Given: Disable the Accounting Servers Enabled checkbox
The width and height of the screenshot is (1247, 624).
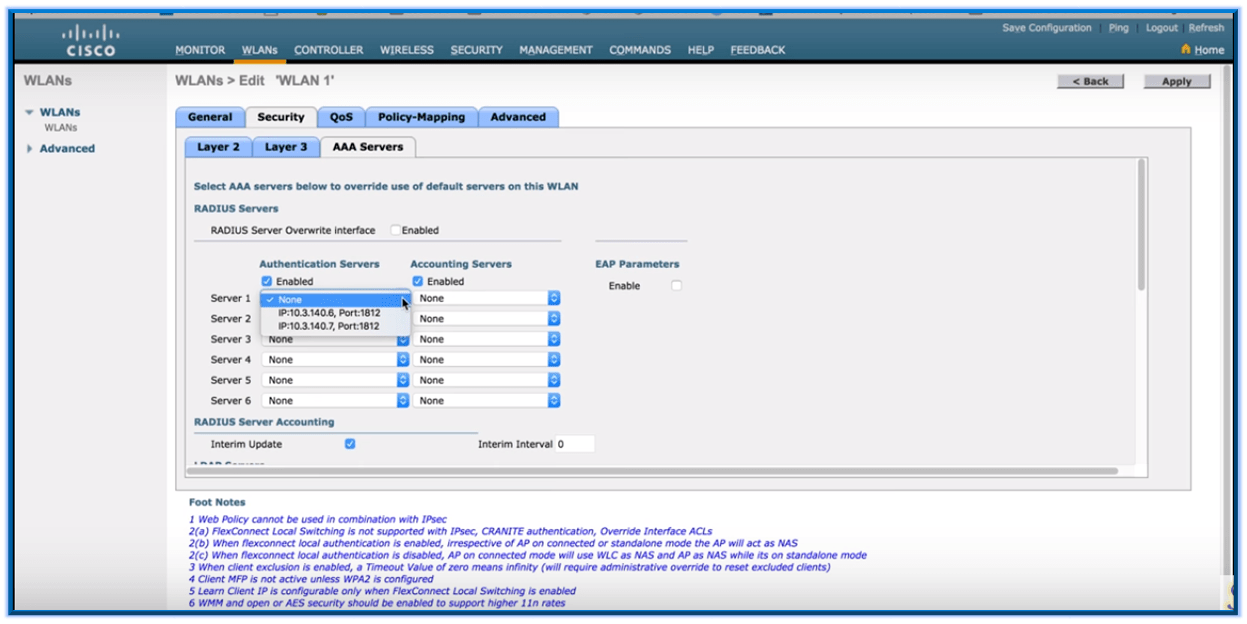Looking at the screenshot, I should pos(416,279).
